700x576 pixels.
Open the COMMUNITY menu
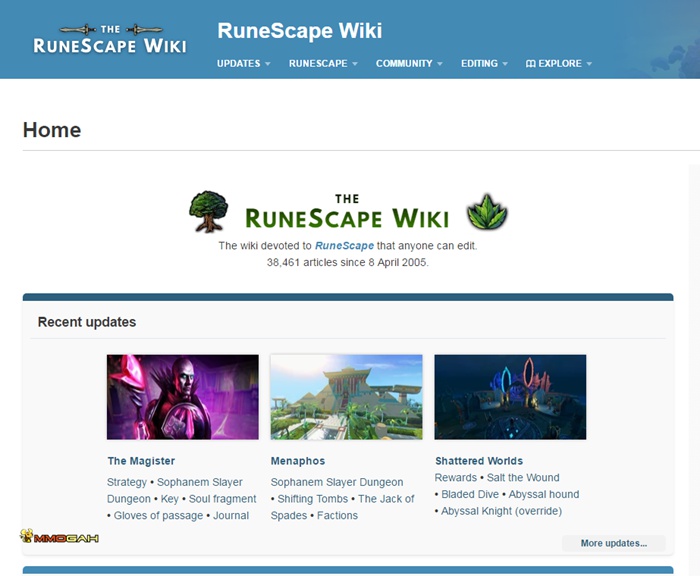[409, 63]
